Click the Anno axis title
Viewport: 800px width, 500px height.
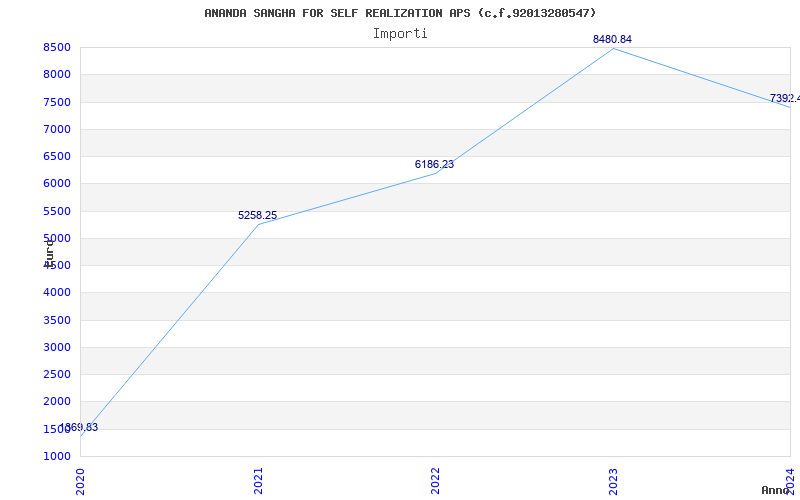(775, 490)
